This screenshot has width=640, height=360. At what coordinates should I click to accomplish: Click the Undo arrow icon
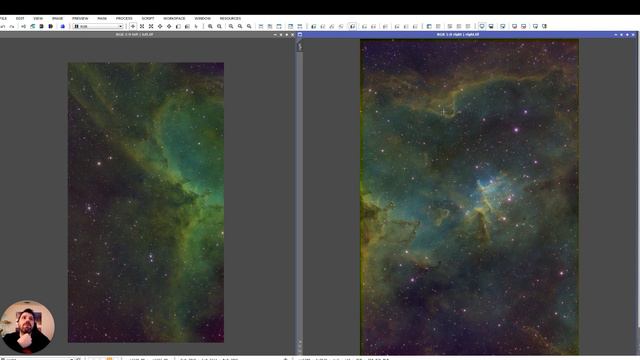(x=3, y=27)
